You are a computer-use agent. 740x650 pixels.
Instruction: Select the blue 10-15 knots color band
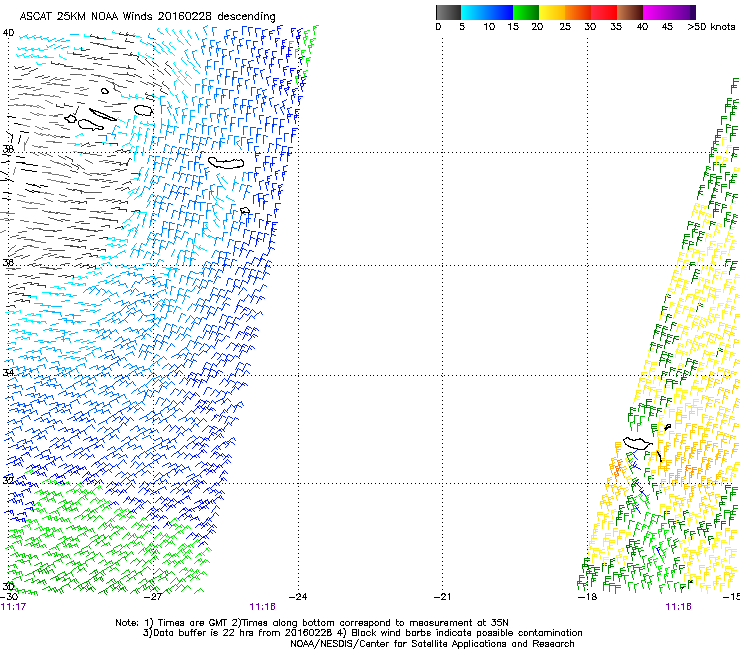click(x=499, y=12)
